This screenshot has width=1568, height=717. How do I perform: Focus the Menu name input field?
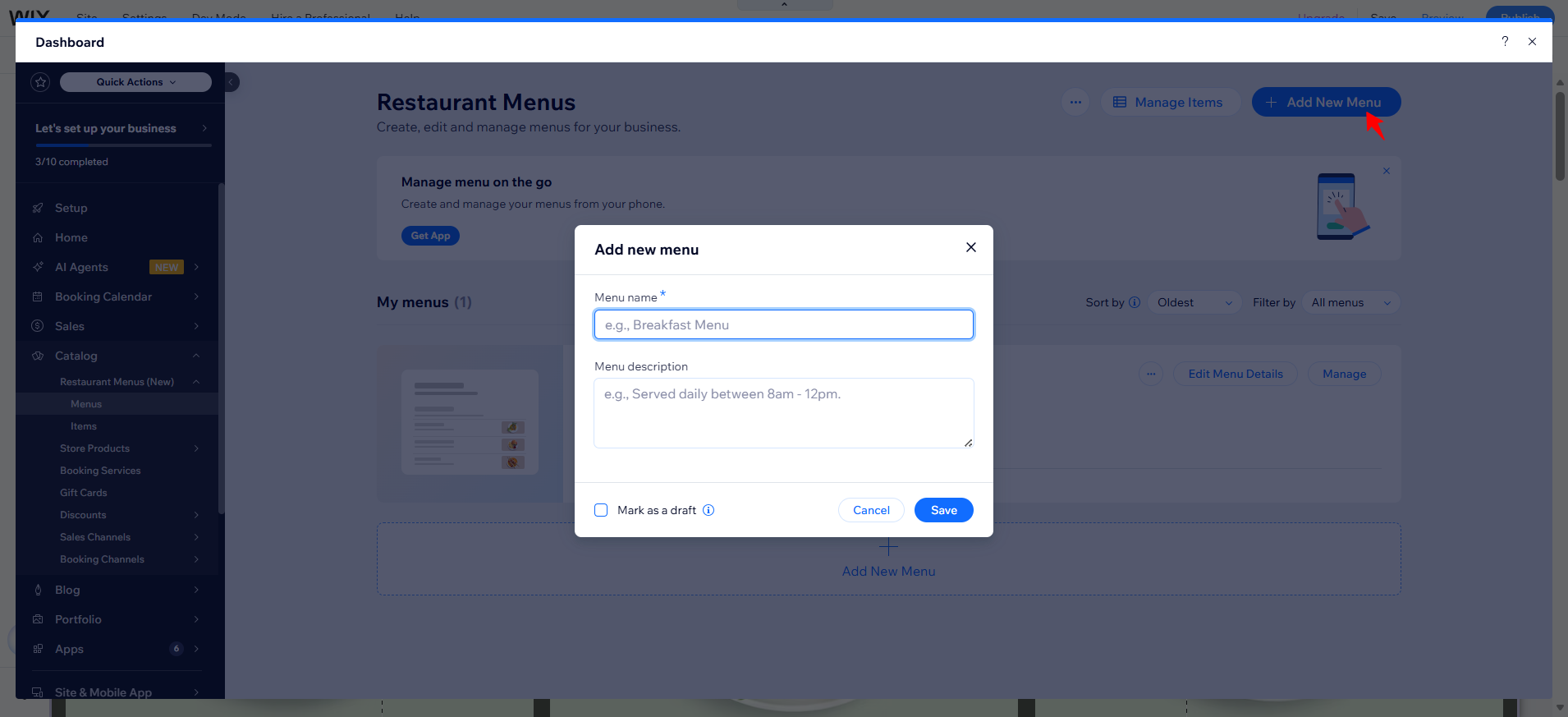pos(784,324)
